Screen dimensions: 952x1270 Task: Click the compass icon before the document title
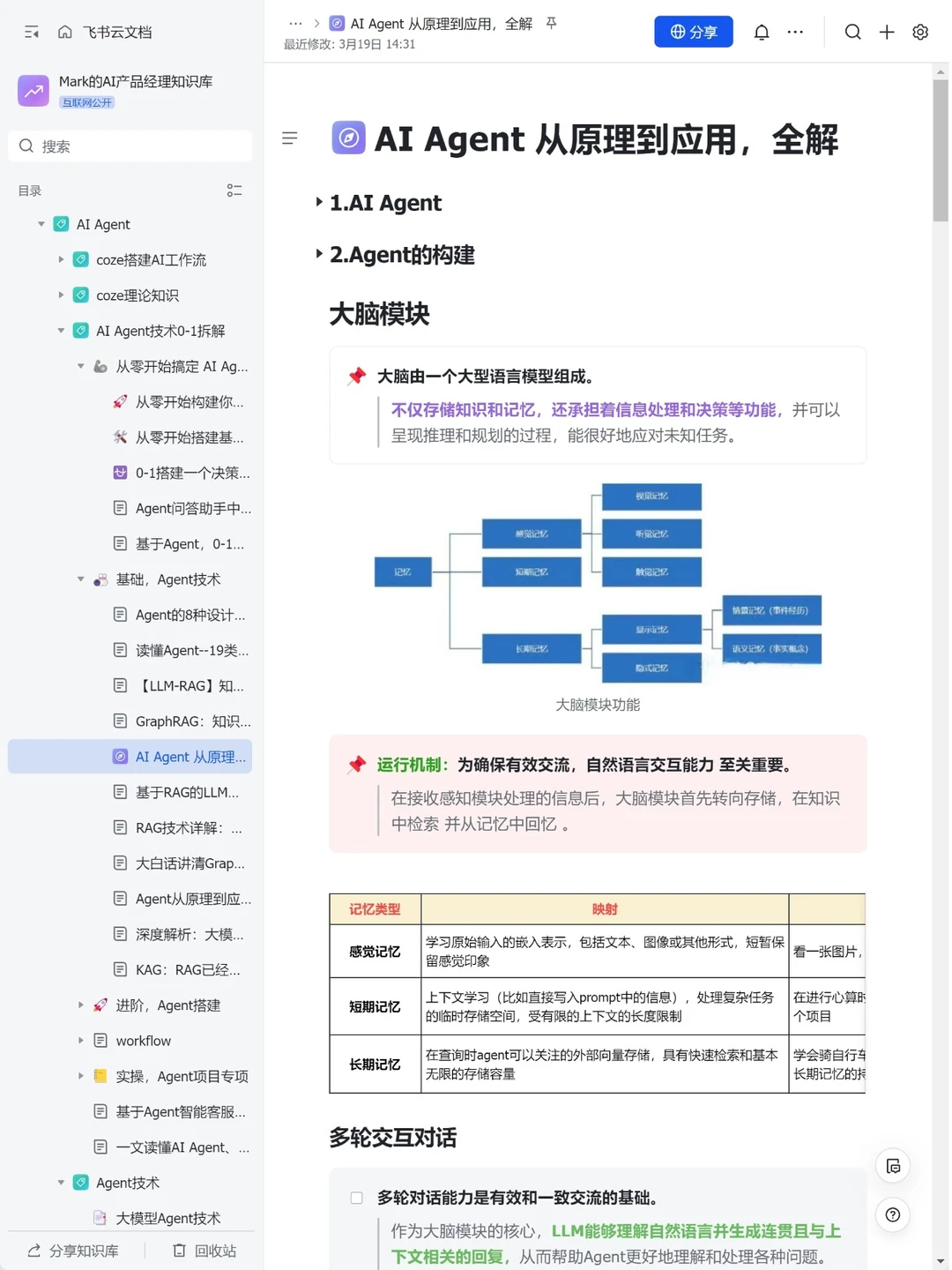348,138
